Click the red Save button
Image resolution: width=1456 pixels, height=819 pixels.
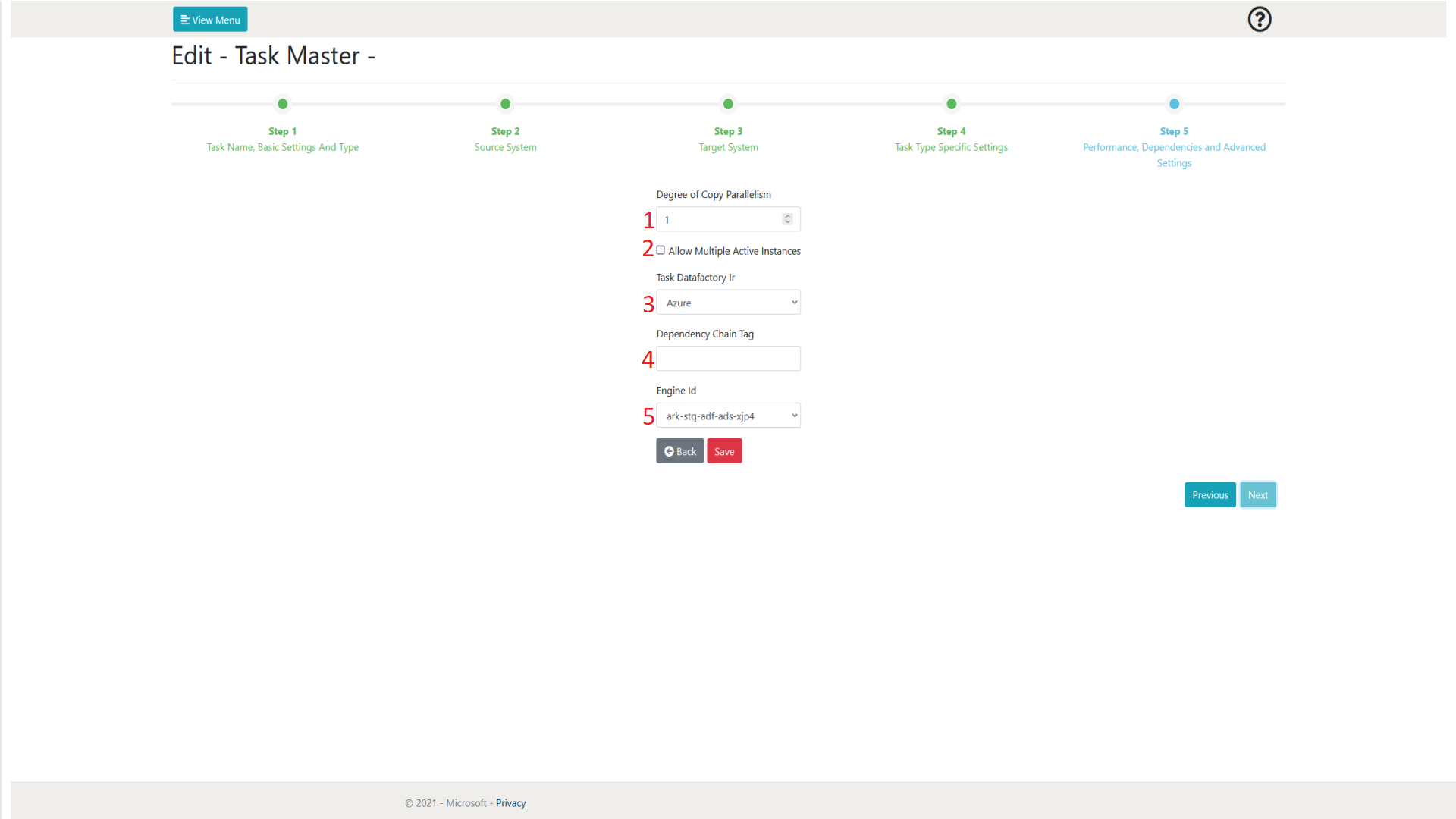tap(724, 451)
